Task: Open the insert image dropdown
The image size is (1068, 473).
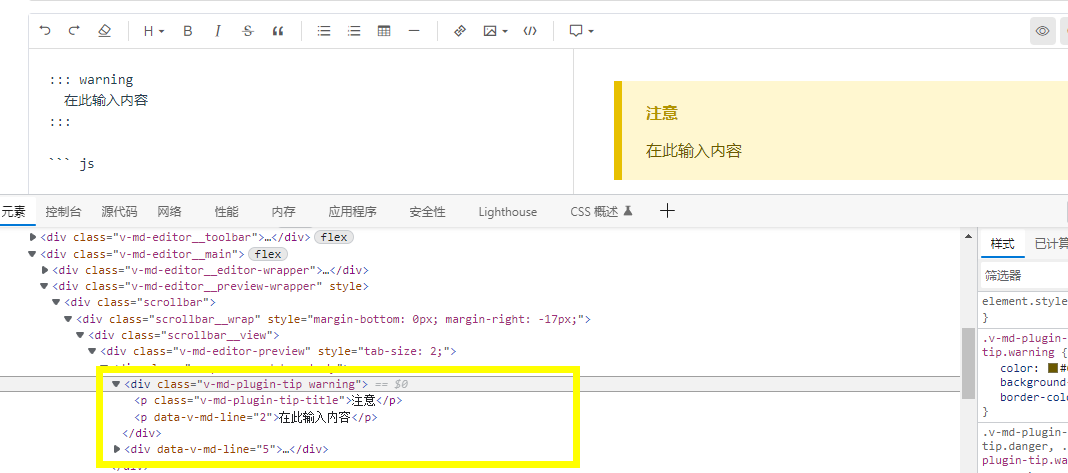Action: pos(495,31)
